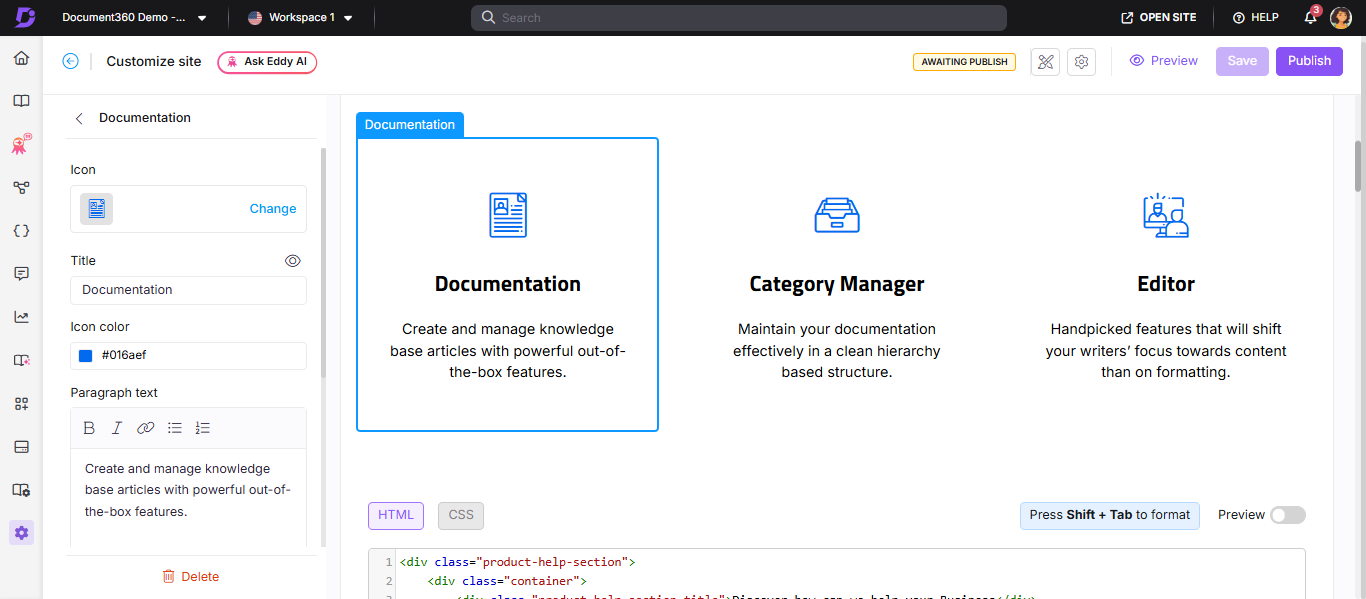Viewport: 1366px width, 599px height.
Task: Toggle the code Preview switch
Action: (x=1288, y=515)
